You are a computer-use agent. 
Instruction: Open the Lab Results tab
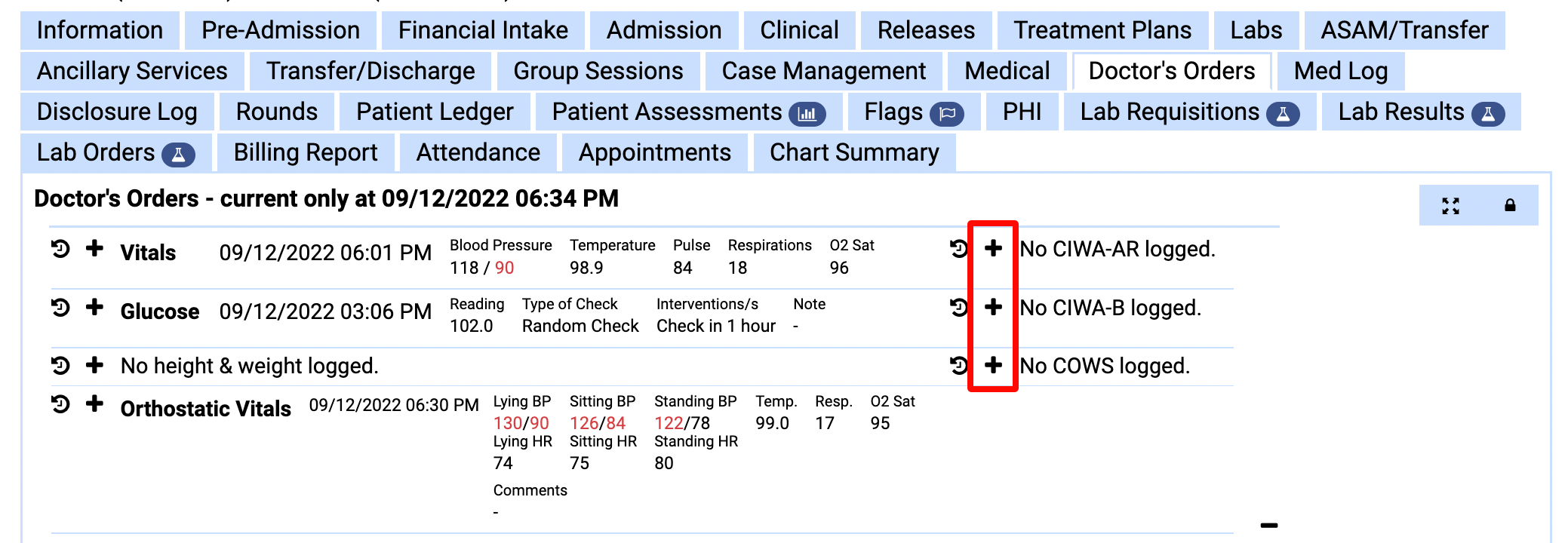[x=1420, y=112]
